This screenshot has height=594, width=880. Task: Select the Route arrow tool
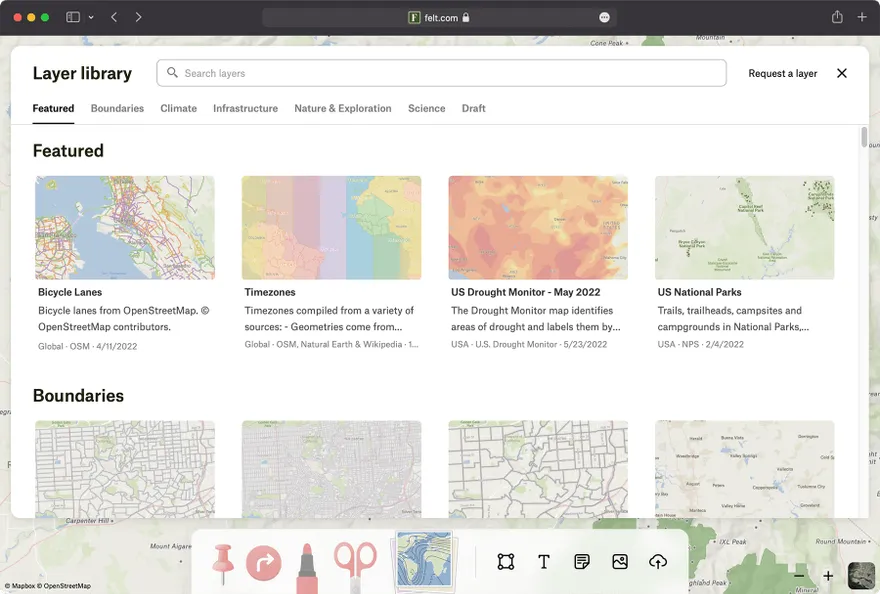[x=264, y=563]
